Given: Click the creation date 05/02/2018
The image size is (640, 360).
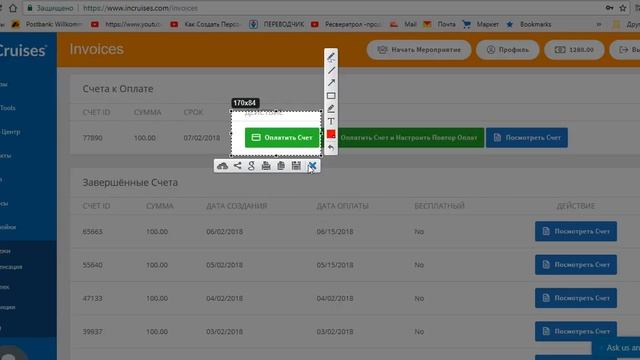Looking at the screenshot, I should click(225, 265).
